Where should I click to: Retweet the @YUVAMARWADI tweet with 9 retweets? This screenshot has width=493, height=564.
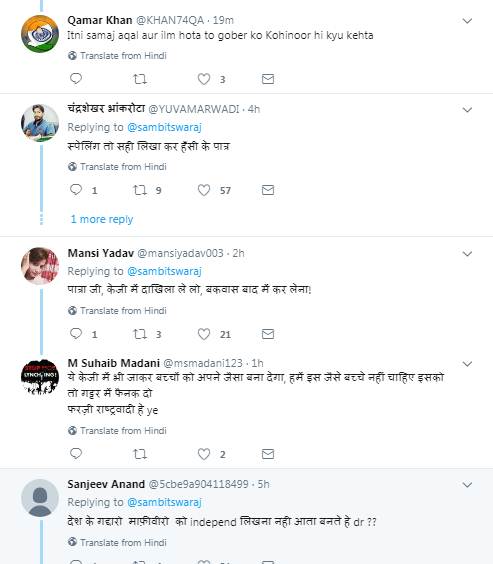click(140, 190)
